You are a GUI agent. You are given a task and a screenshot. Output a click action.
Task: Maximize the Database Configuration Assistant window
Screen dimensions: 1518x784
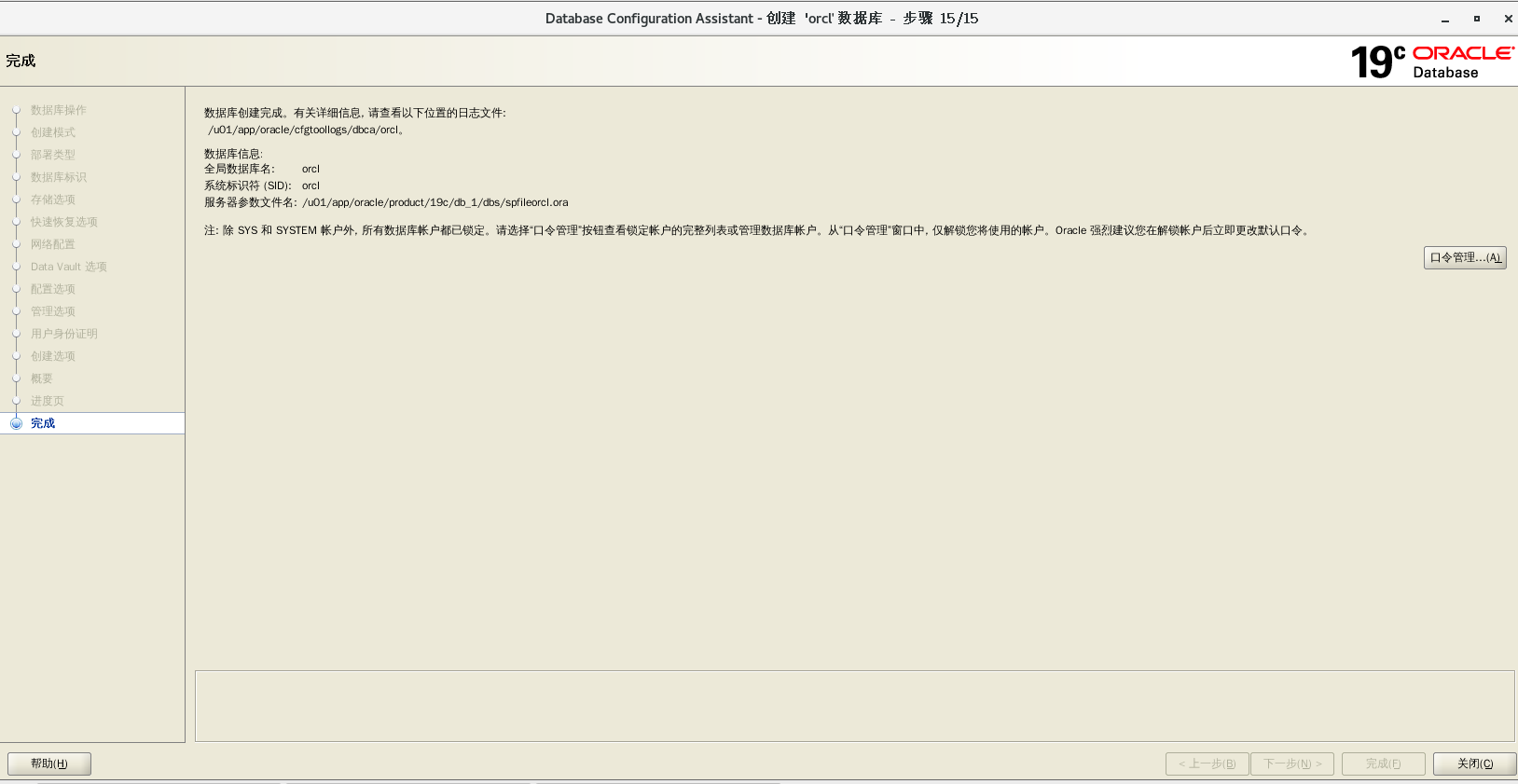click(1477, 19)
